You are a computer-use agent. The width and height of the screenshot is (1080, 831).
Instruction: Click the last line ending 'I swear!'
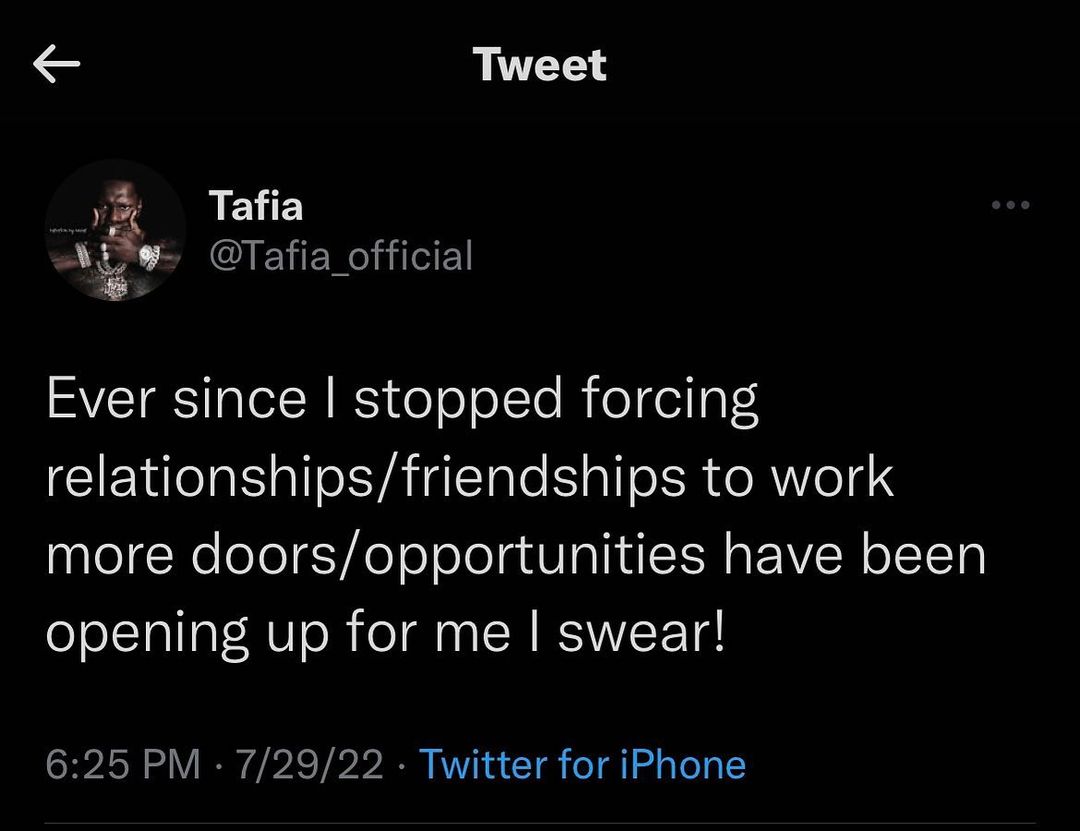pyautogui.click(x=385, y=634)
